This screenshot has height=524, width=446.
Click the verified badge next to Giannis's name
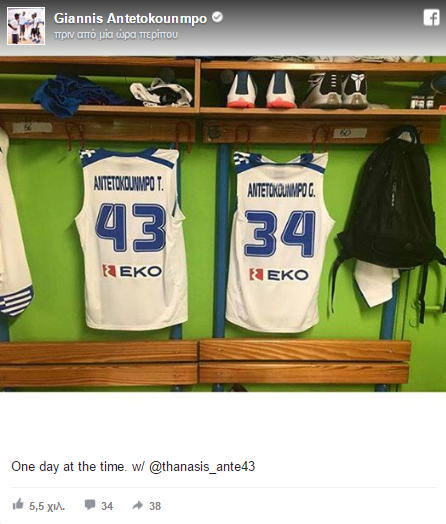pyautogui.click(x=217, y=17)
